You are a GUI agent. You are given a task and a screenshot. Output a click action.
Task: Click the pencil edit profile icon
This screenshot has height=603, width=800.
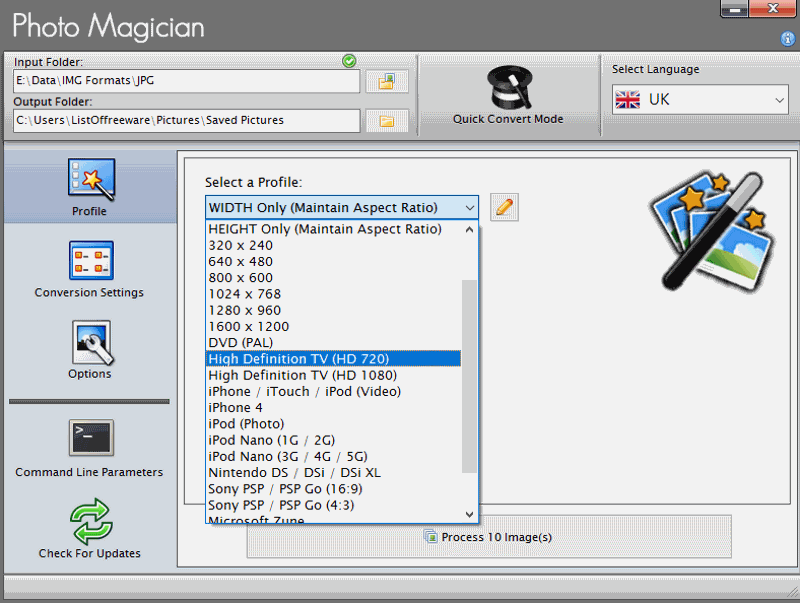[504, 207]
